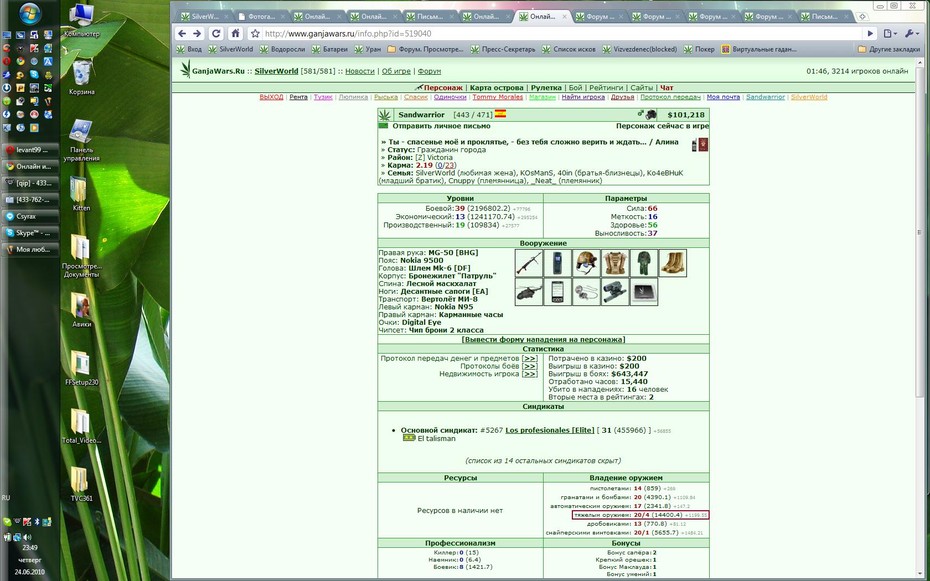Click the Digital Eye item image
Screen dimensions: 930x581
(615, 292)
